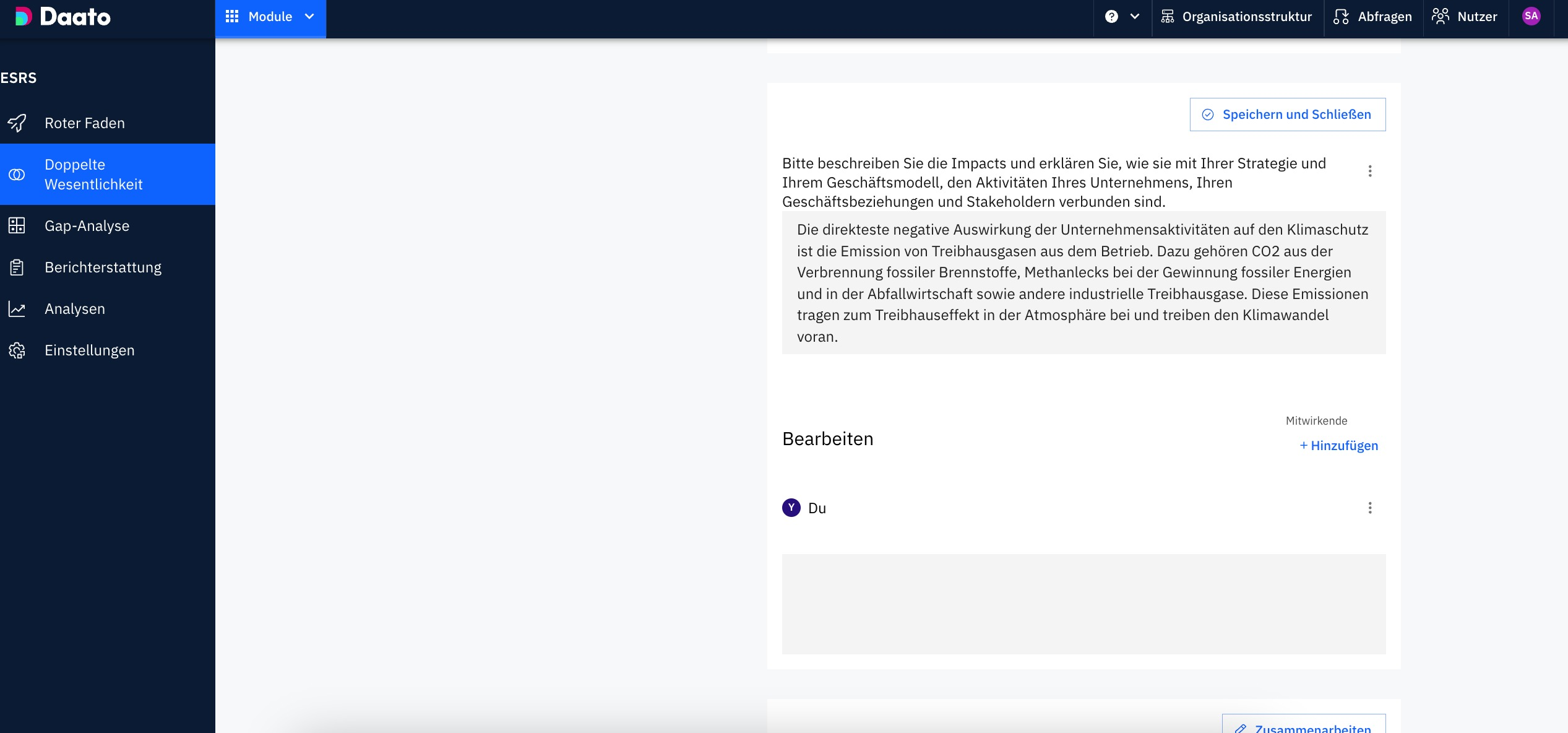Screen dimensions: 1568x733
Task: Click the empty gray text area
Action: point(1083,604)
